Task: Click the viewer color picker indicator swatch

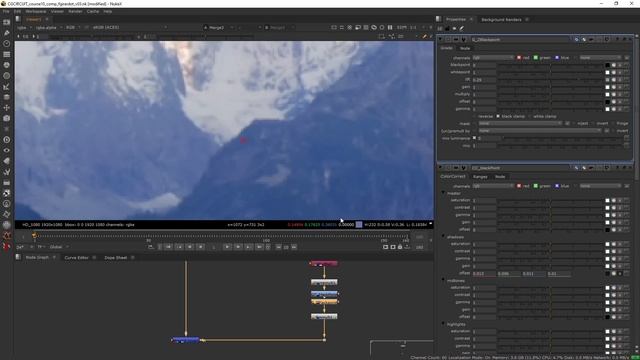Action: [x=359, y=224]
